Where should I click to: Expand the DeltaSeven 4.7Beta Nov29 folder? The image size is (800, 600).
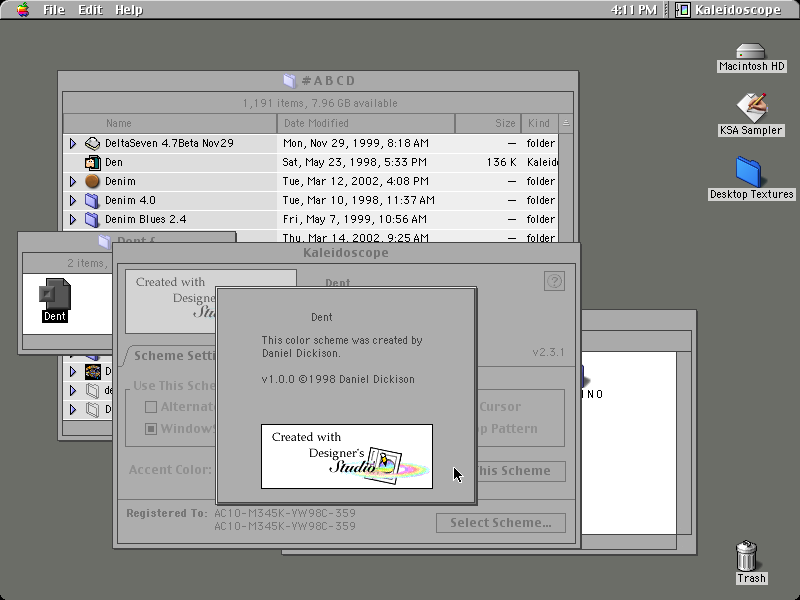tap(72, 143)
